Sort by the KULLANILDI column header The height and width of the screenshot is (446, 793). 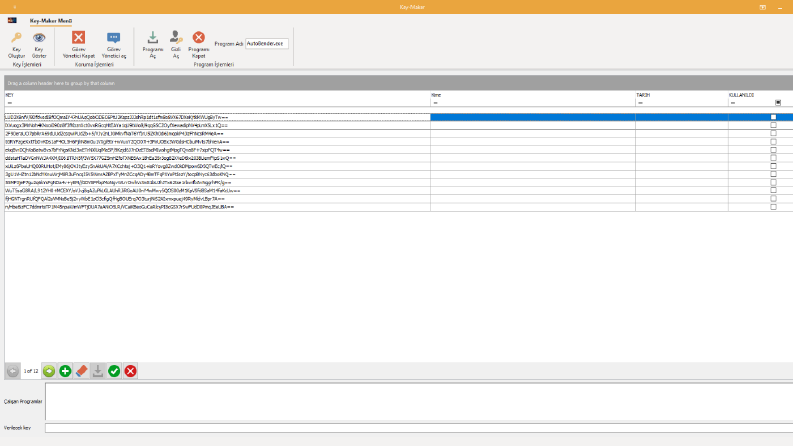point(761,95)
